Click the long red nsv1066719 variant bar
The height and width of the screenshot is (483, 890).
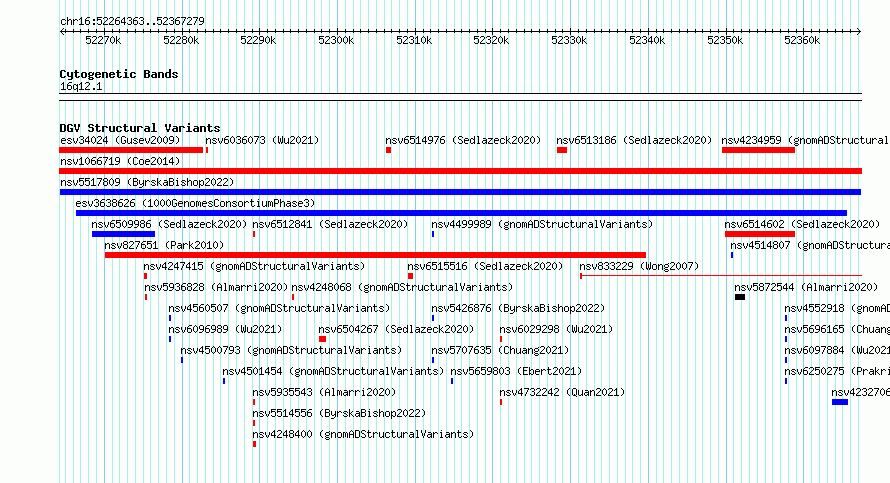click(x=460, y=171)
